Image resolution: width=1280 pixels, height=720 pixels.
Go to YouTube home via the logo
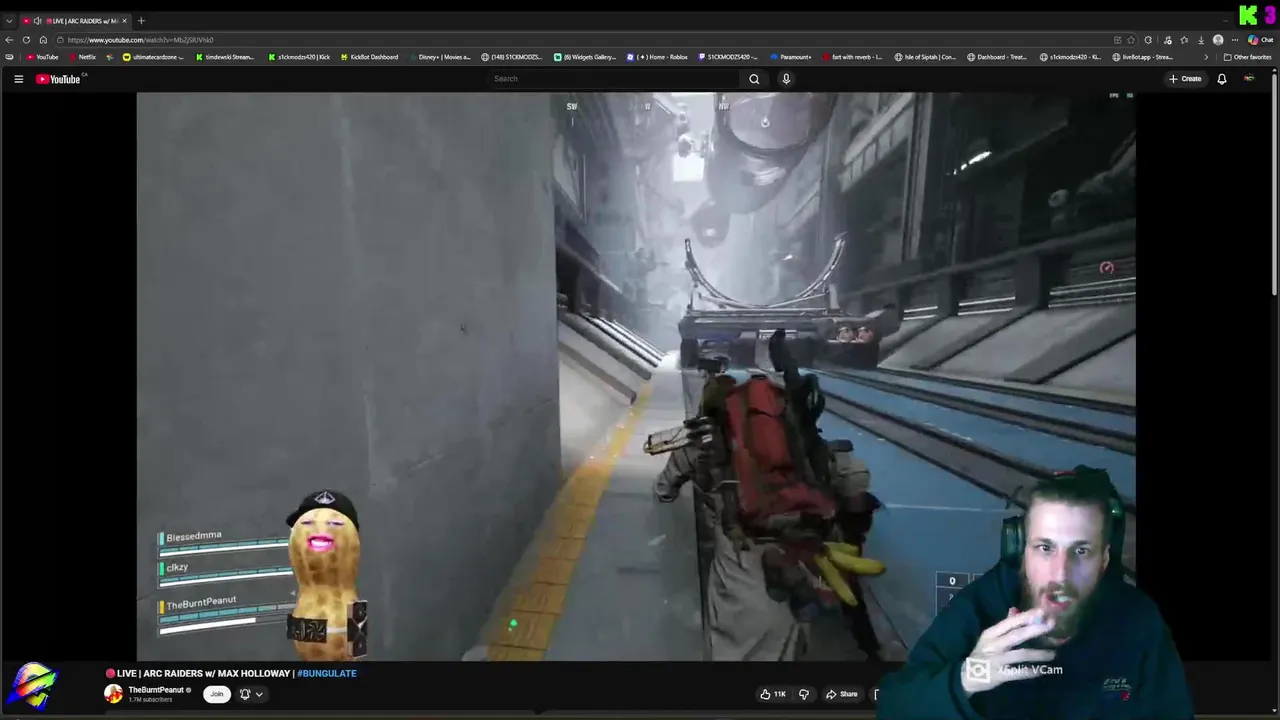[x=58, y=79]
